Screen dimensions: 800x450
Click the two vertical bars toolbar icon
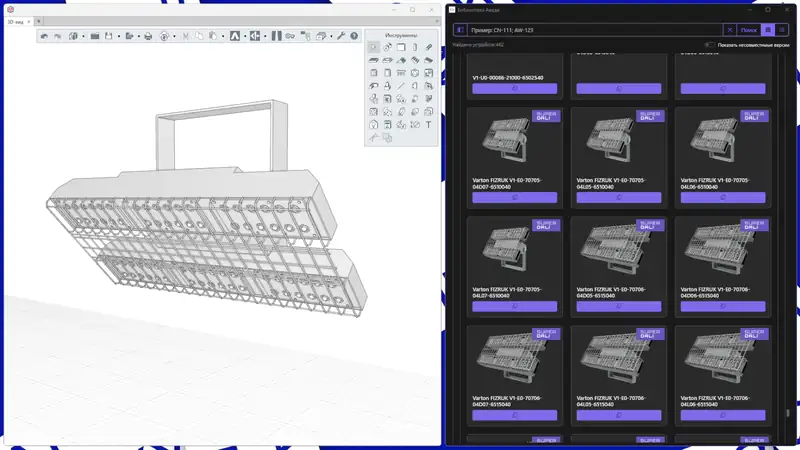coord(277,36)
